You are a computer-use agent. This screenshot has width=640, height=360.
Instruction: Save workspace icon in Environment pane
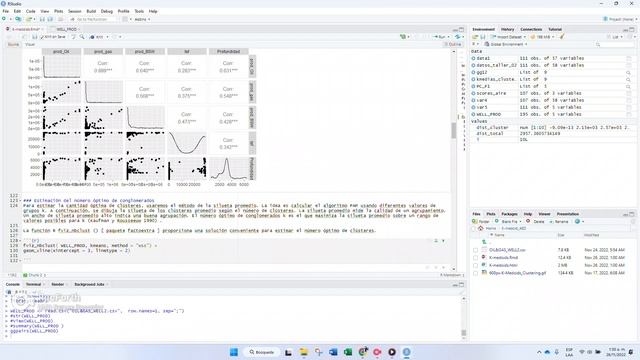coord(482,37)
